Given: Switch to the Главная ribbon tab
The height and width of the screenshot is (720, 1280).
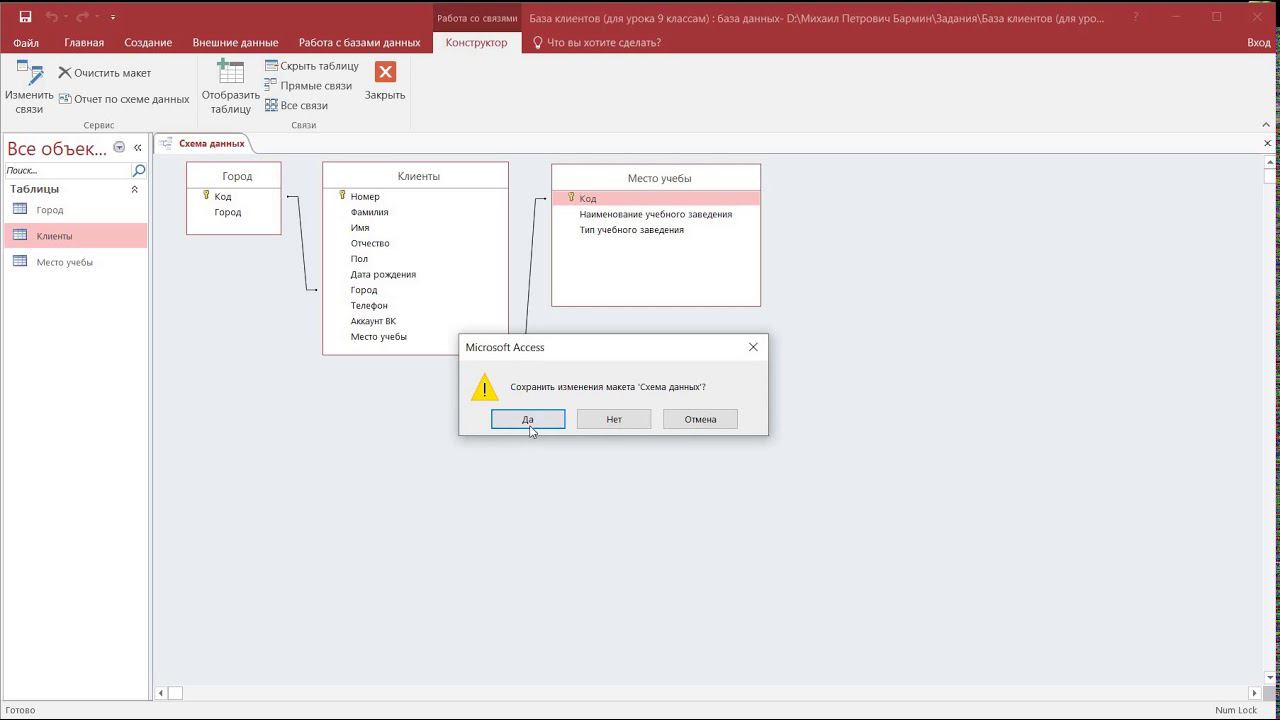Looking at the screenshot, I should [x=84, y=43].
